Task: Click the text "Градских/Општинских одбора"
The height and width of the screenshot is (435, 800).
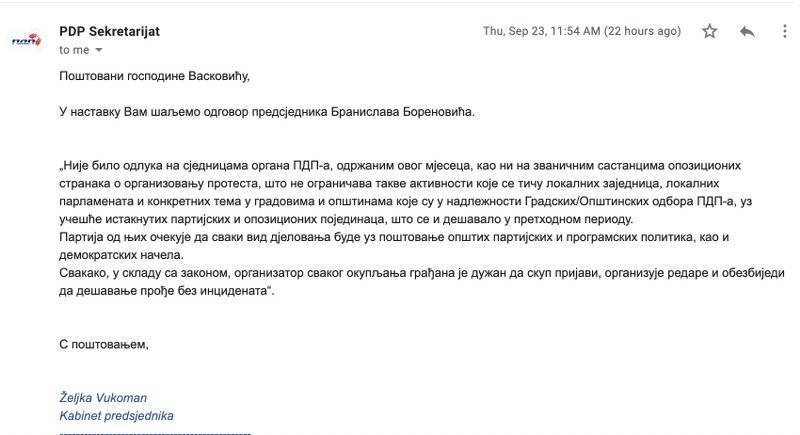Action: pos(567,201)
